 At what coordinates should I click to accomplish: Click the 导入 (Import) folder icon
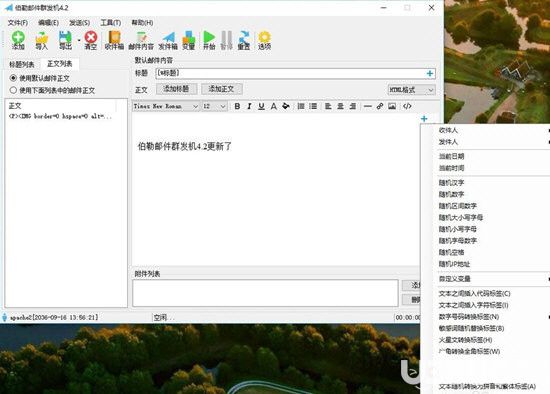41,40
